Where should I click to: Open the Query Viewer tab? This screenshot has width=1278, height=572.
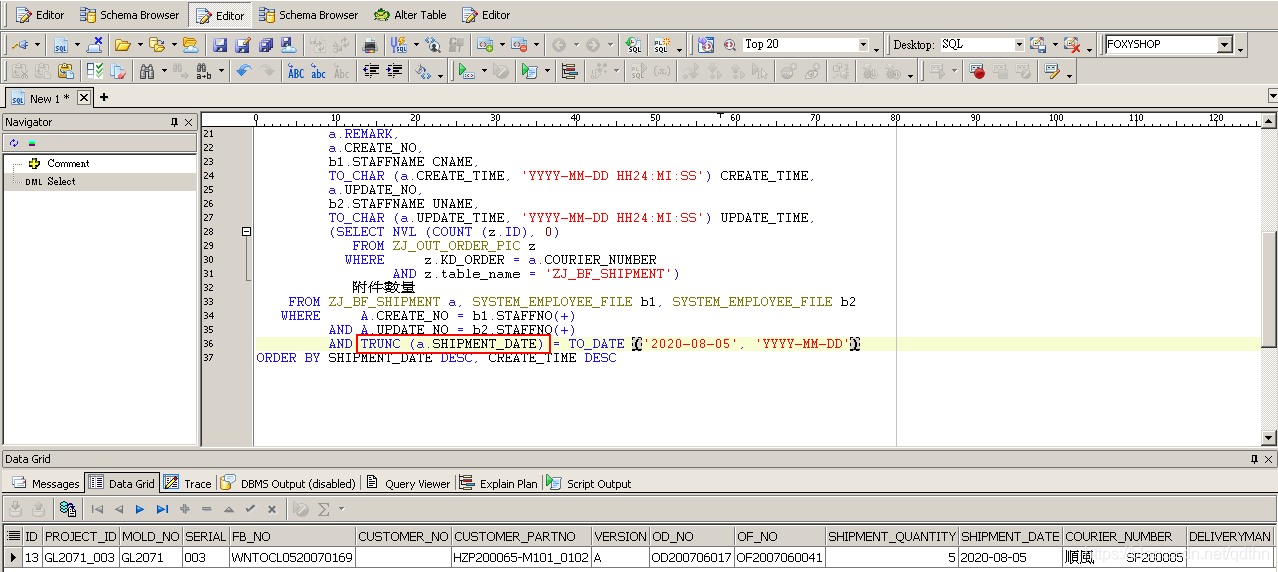[x=407, y=483]
